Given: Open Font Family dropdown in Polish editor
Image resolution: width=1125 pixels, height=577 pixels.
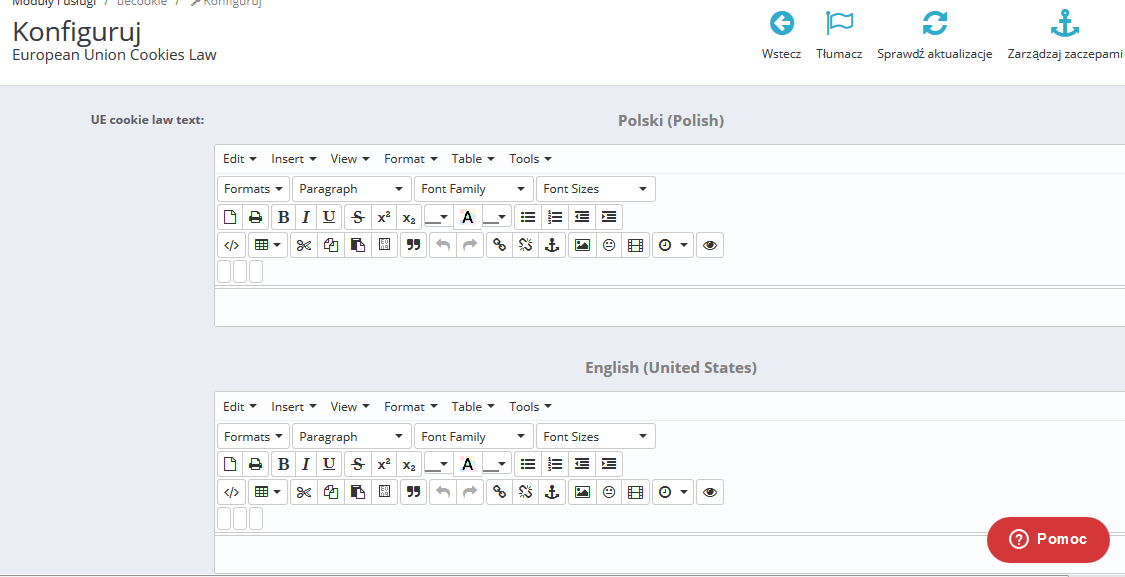Looking at the screenshot, I should click(x=474, y=189).
